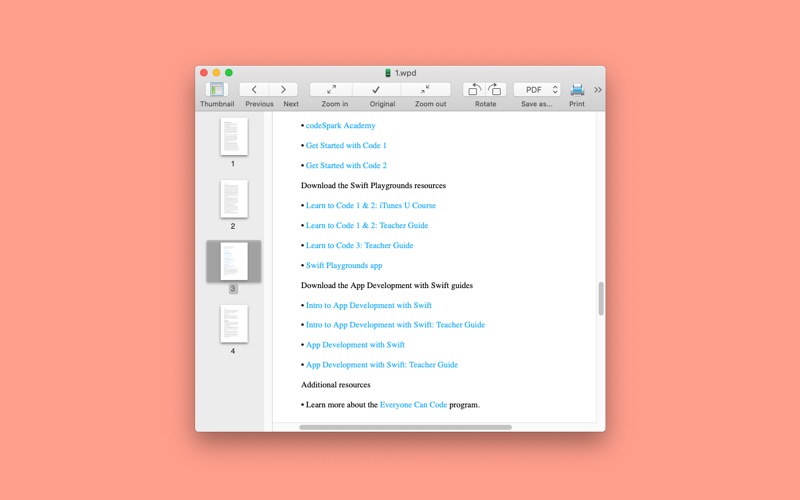Toggle the Thumbnail sidebar icon
This screenshot has height=500, width=800.
(x=217, y=89)
